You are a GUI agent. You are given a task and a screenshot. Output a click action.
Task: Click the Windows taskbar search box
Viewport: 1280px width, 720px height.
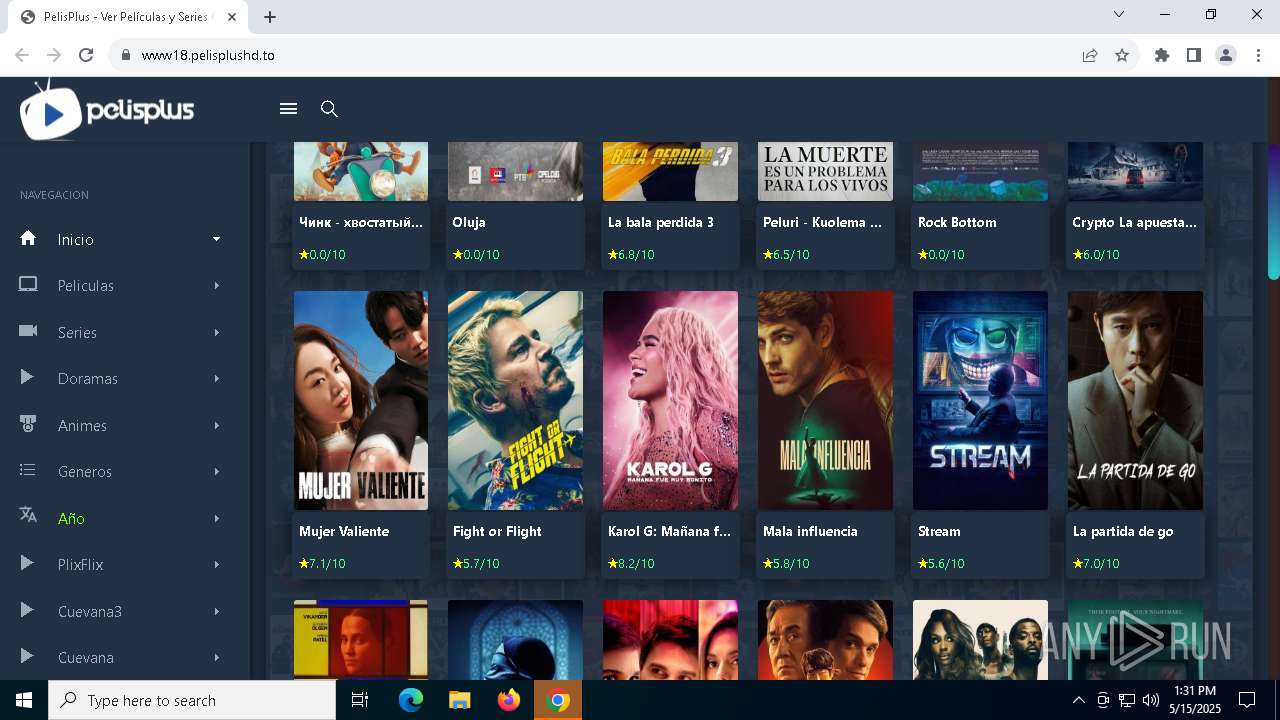click(x=192, y=700)
